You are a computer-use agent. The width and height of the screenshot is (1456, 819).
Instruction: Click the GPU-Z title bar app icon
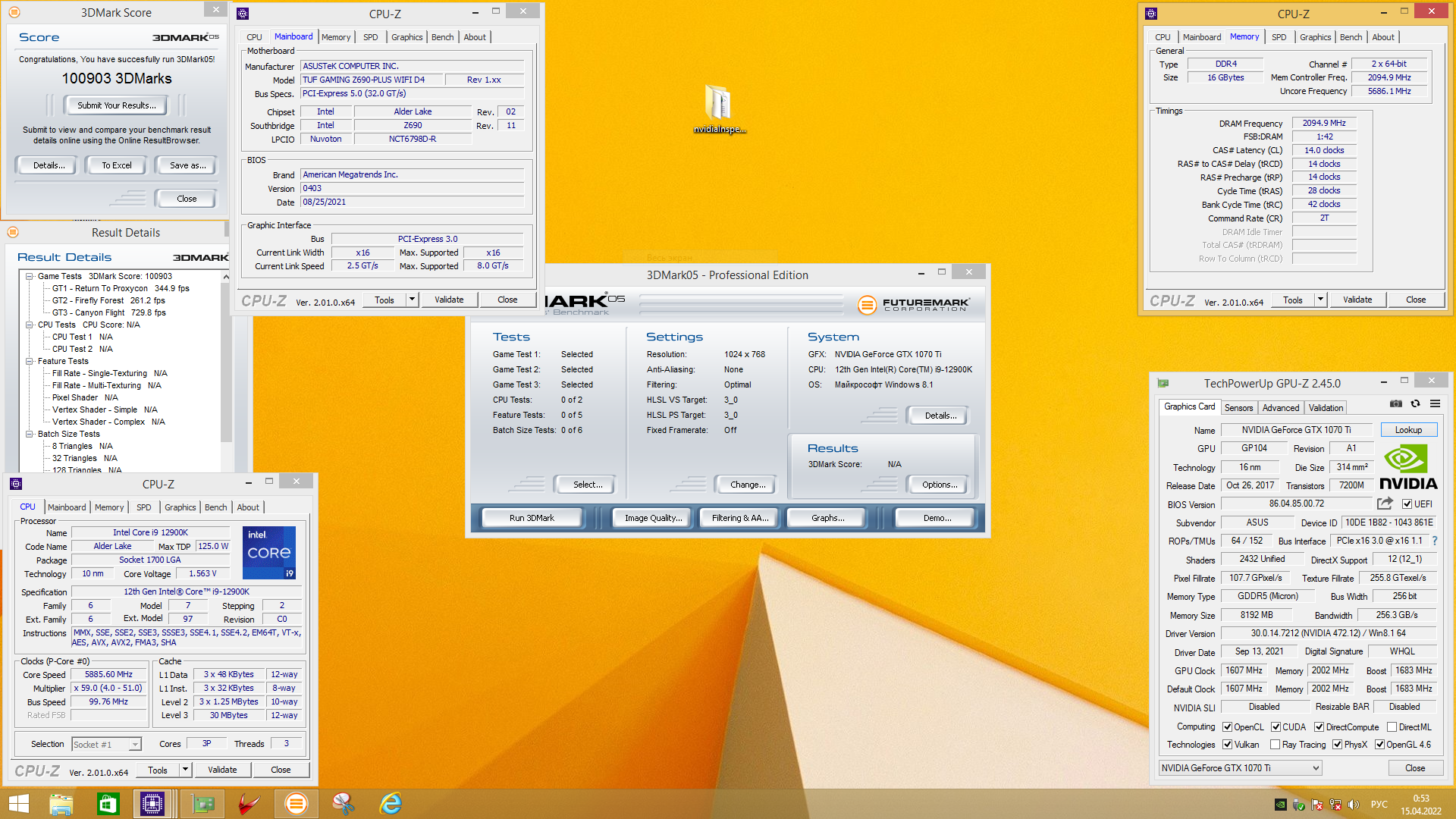pos(1163,384)
